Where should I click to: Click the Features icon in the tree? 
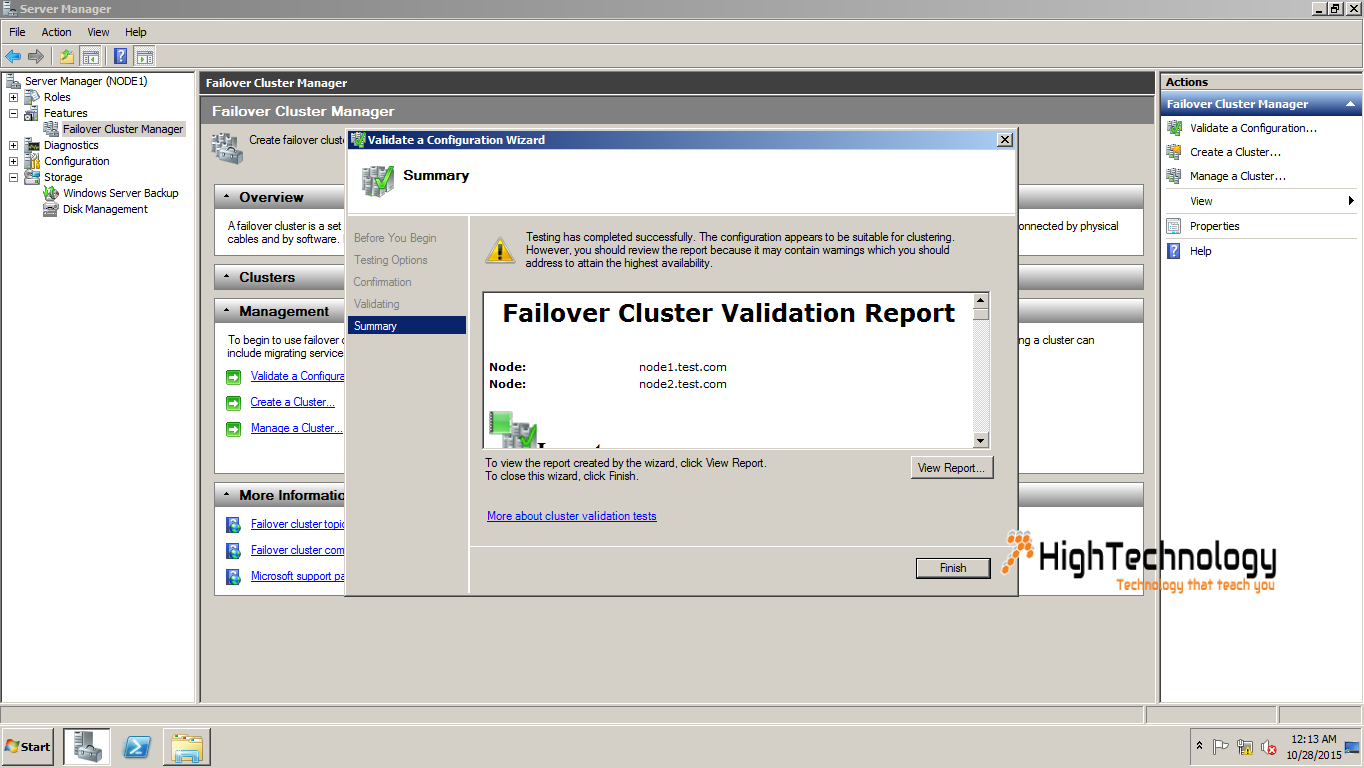33,113
